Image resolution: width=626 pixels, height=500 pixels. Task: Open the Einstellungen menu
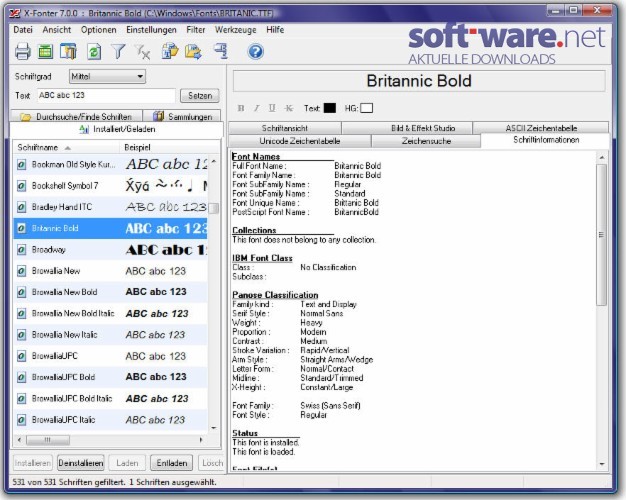151,30
